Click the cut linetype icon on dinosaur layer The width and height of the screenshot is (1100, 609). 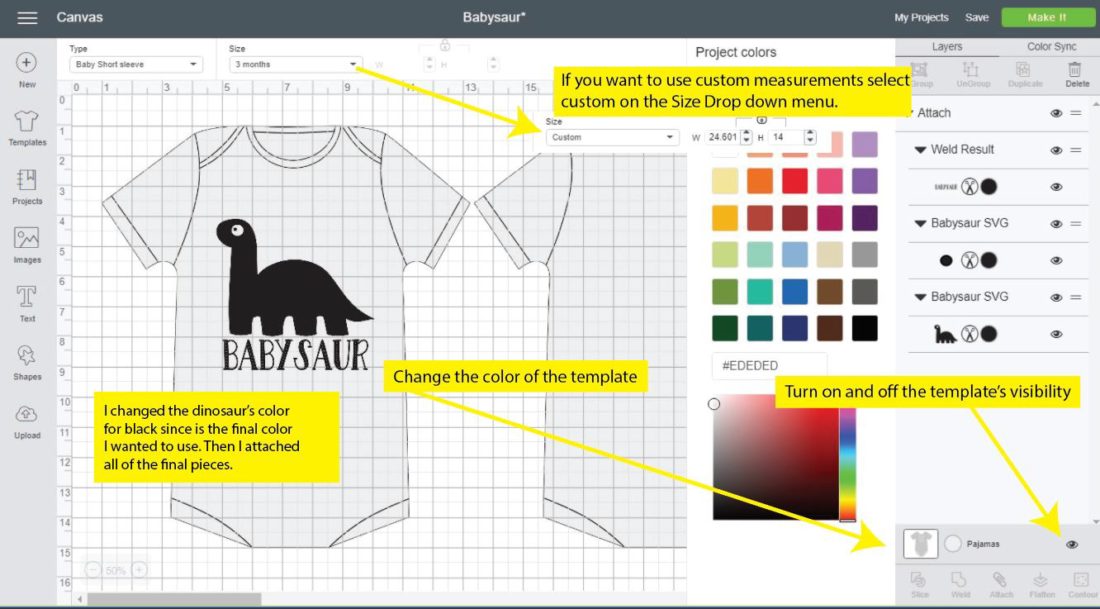pyautogui.click(x=970, y=334)
